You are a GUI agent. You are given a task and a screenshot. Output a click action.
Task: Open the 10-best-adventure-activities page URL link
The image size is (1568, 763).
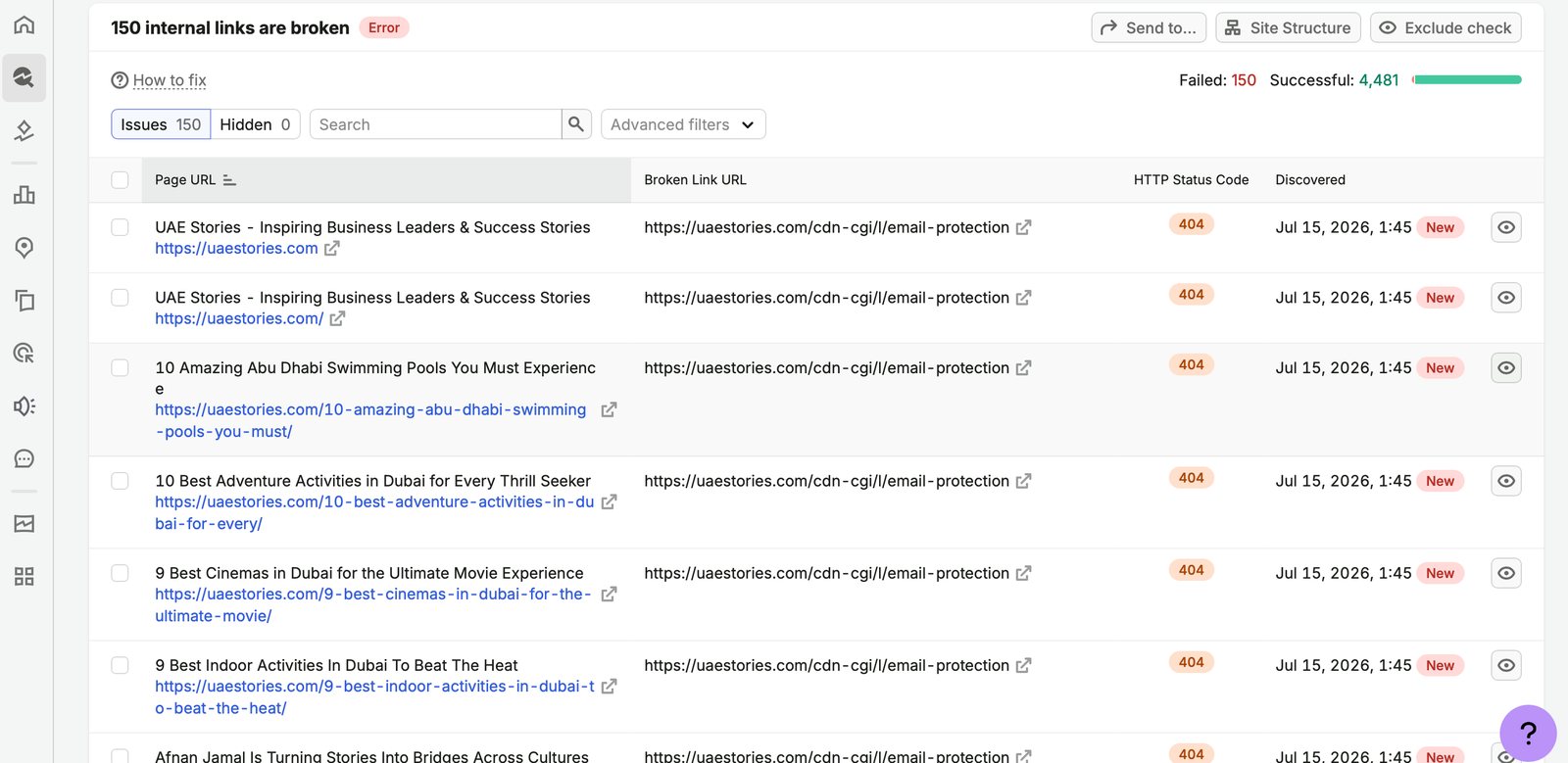(x=374, y=513)
